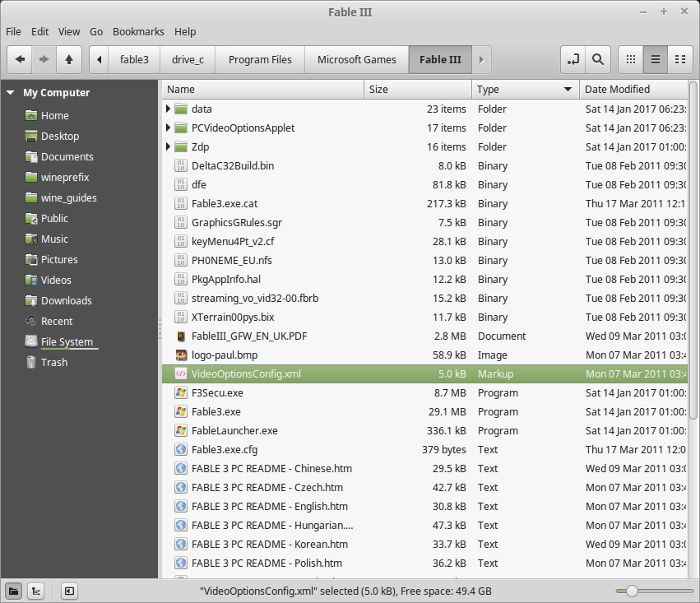The width and height of the screenshot is (700, 603).
Task: Click the vertical scrollbar of file list
Action: tap(693, 250)
